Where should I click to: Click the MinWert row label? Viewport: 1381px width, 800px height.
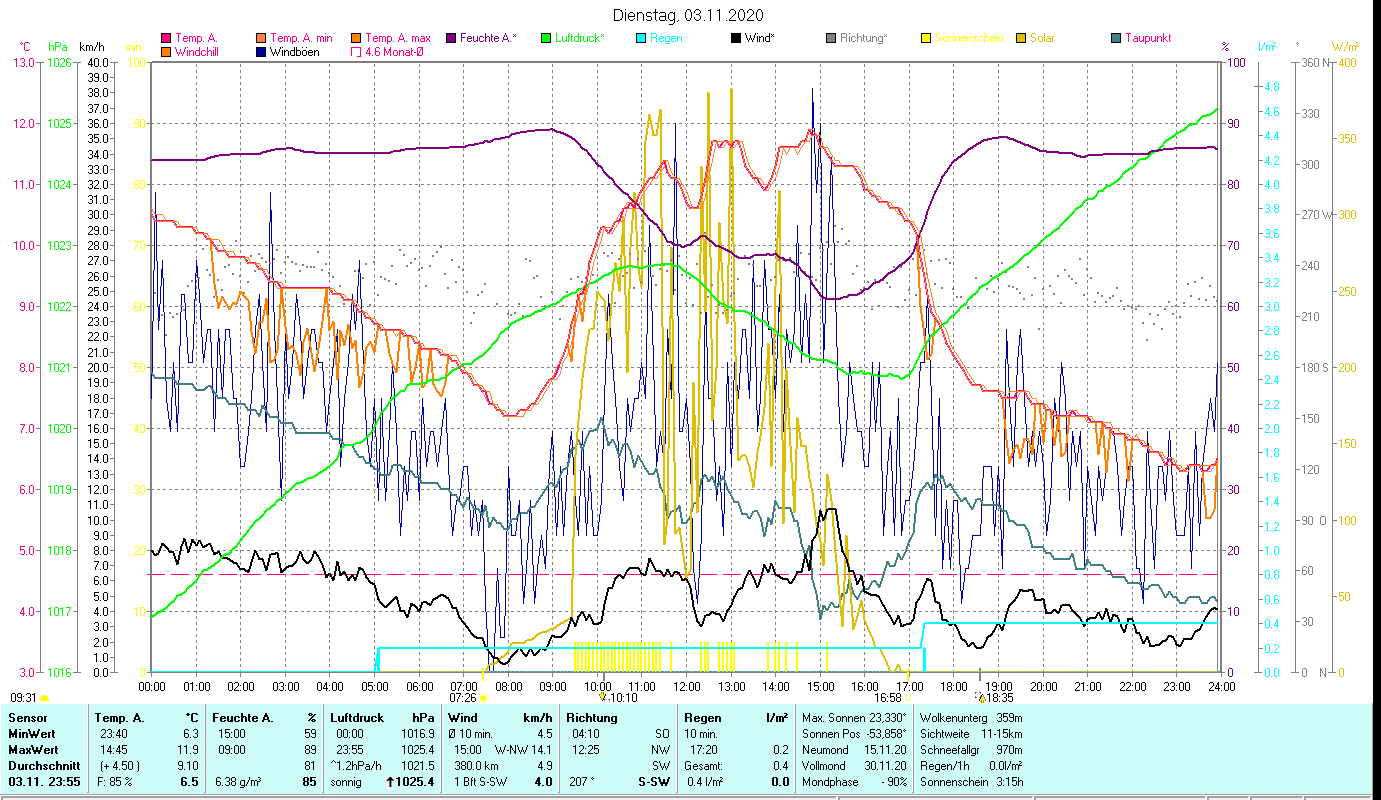click(32, 734)
